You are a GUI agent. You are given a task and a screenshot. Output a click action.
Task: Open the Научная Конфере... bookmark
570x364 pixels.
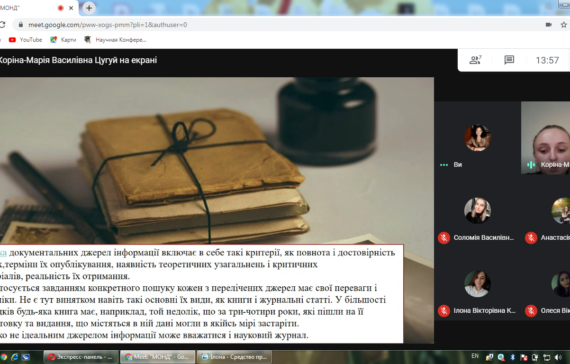tap(115, 40)
